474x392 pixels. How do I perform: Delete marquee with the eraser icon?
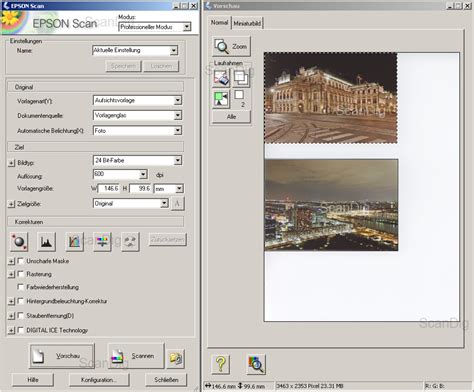(x=221, y=78)
